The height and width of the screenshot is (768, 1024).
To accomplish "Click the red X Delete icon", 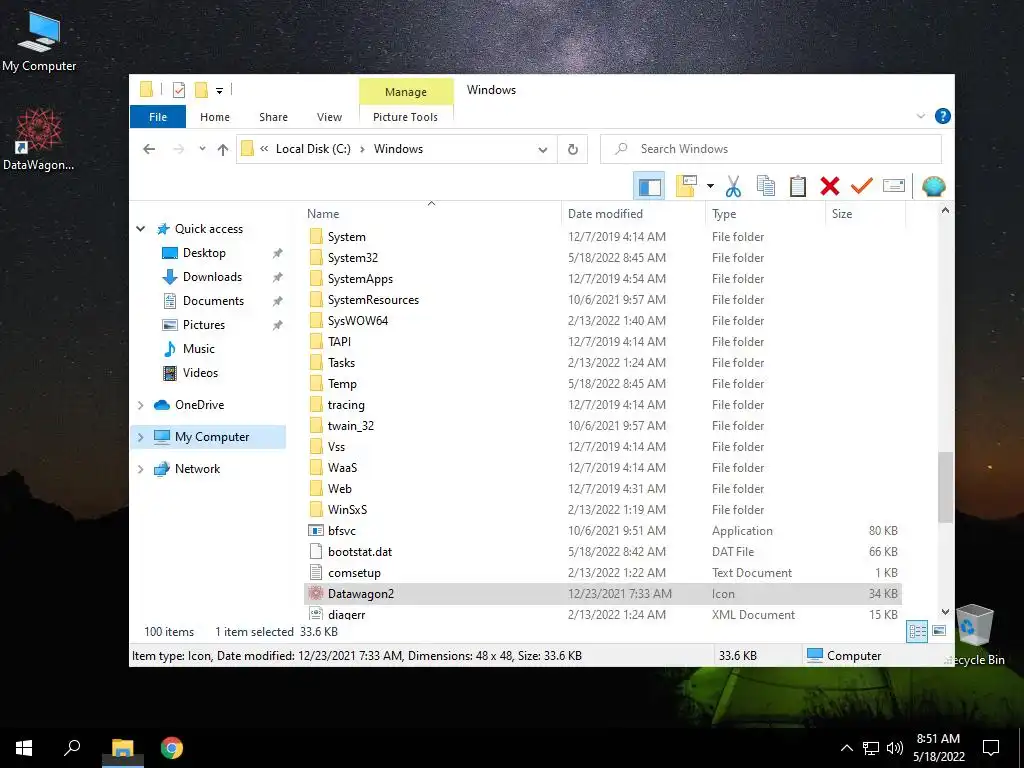I will (x=829, y=186).
